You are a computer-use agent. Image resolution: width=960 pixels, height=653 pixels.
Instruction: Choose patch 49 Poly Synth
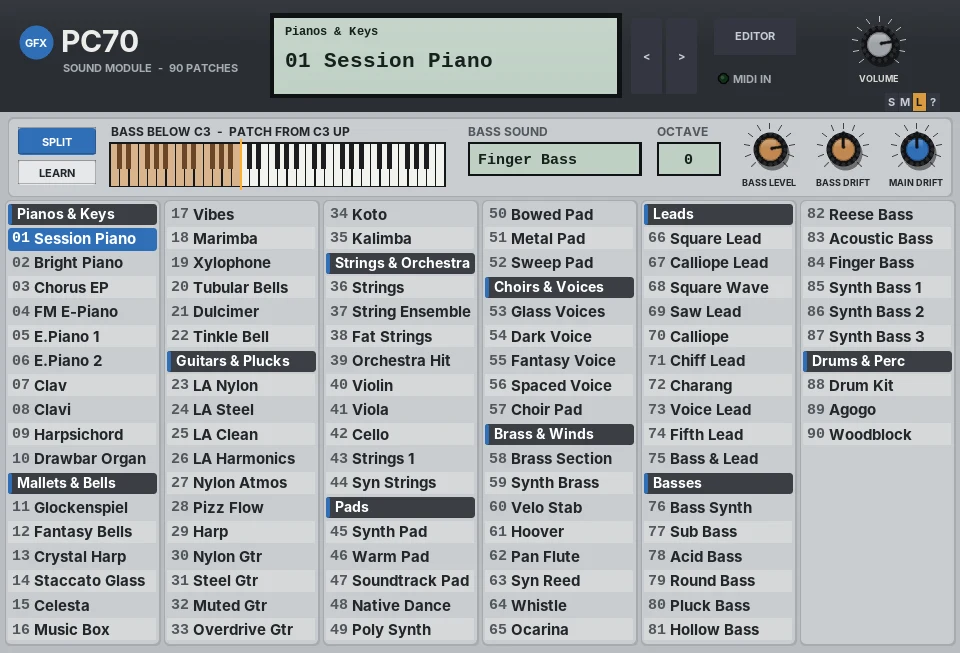click(400, 630)
